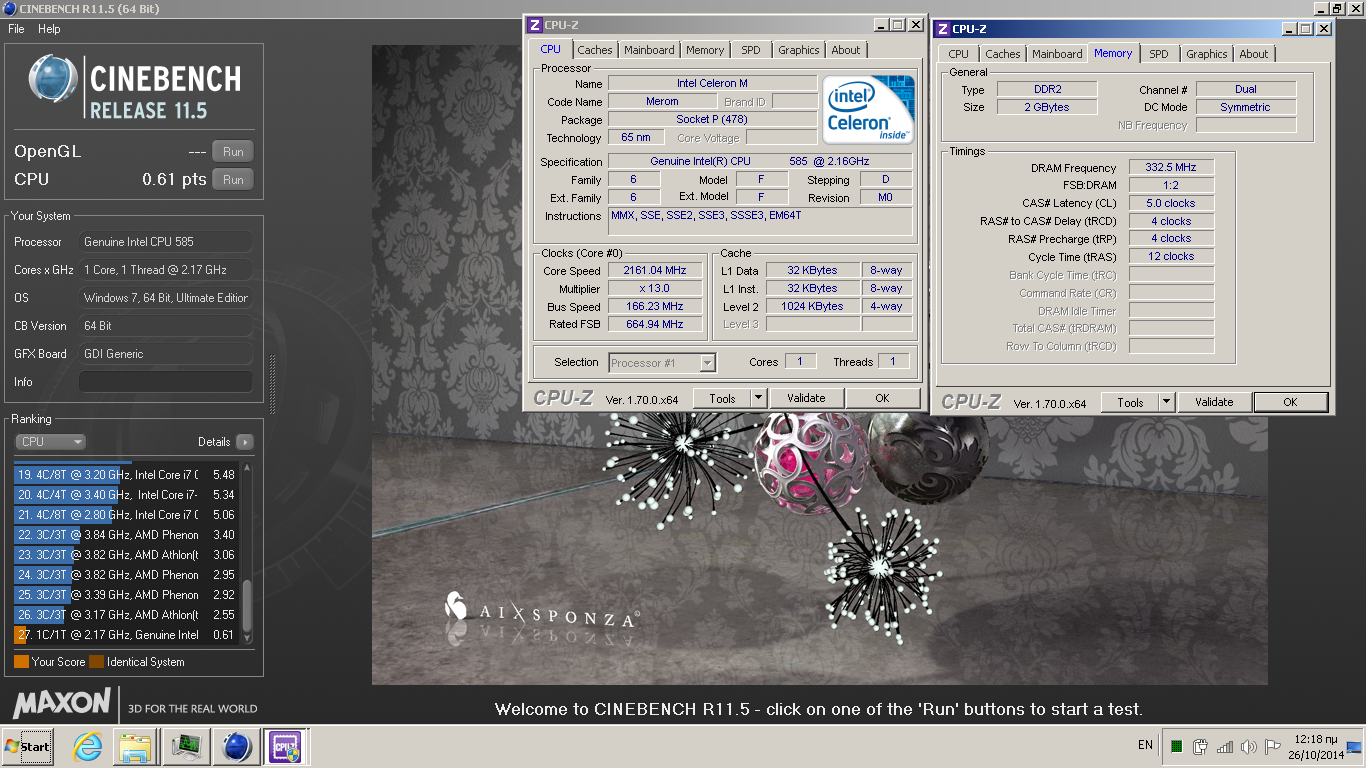Image resolution: width=1366 pixels, height=768 pixels.
Task: Switch to Graphics tab in left CPU-Z
Action: [799, 50]
